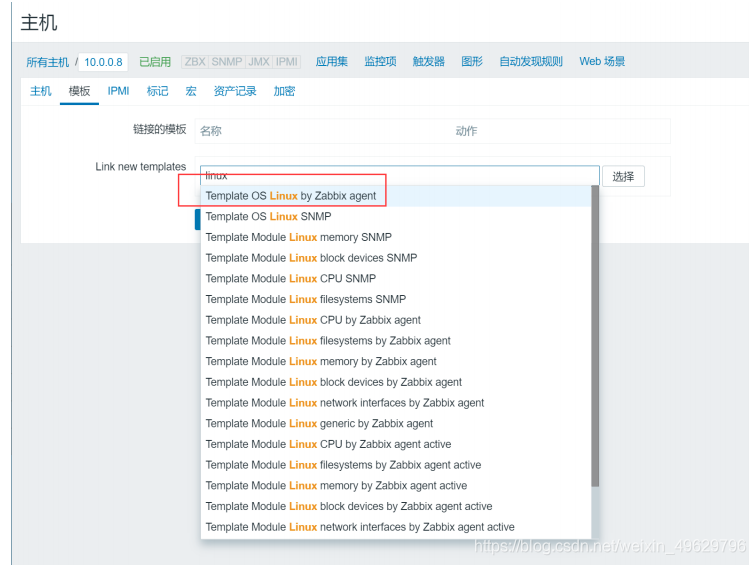Open the 应用集 link

[332, 62]
